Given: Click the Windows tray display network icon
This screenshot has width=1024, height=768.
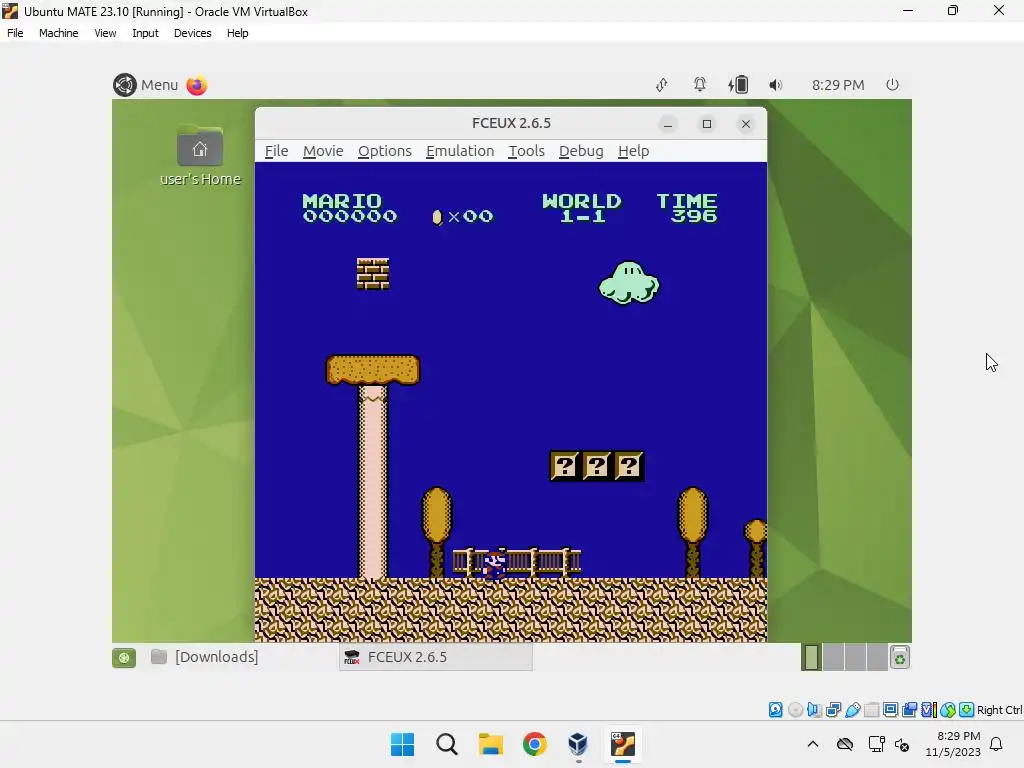Looking at the screenshot, I should (x=876, y=744).
